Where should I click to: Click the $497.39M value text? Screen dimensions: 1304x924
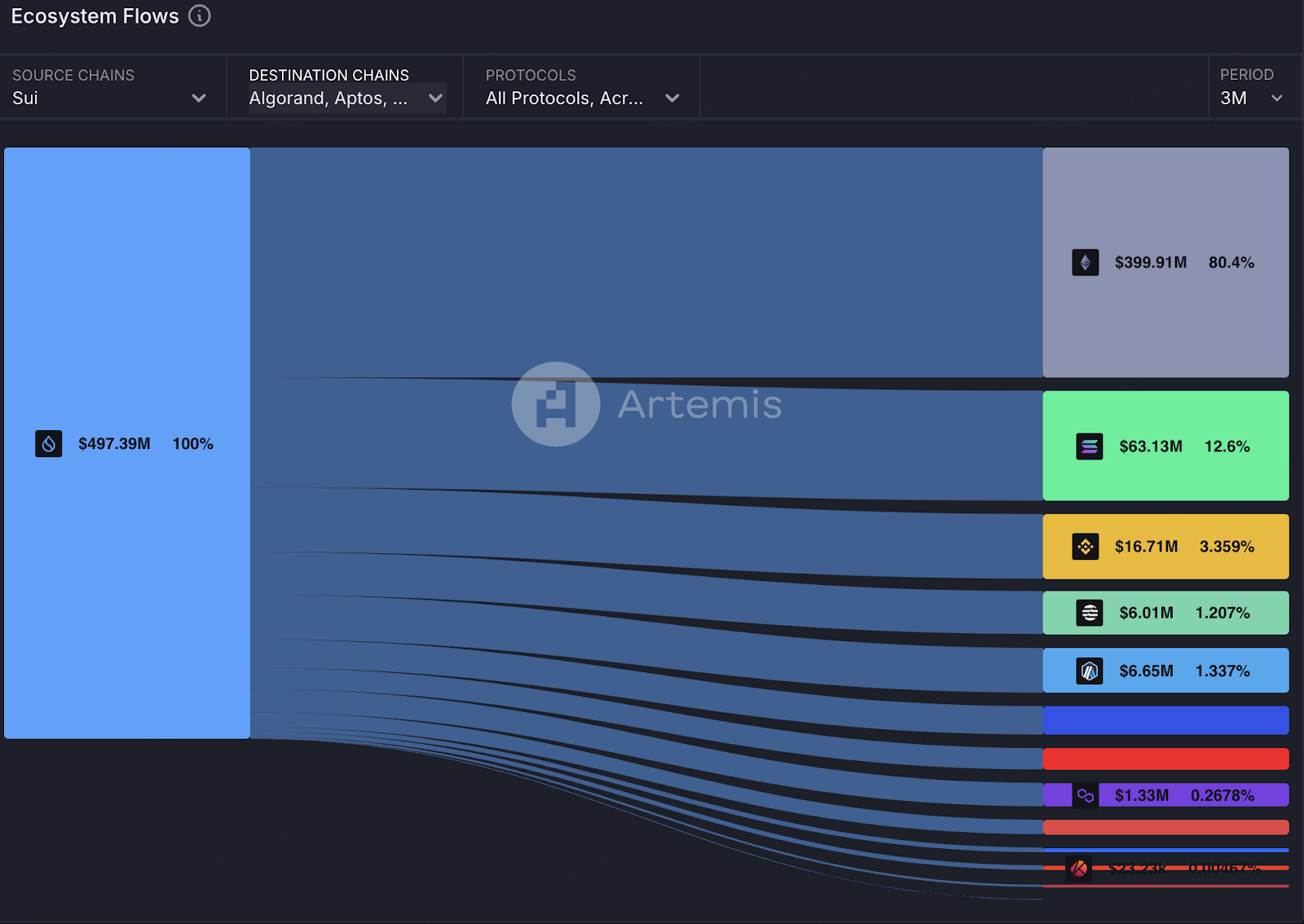pos(114,444)
